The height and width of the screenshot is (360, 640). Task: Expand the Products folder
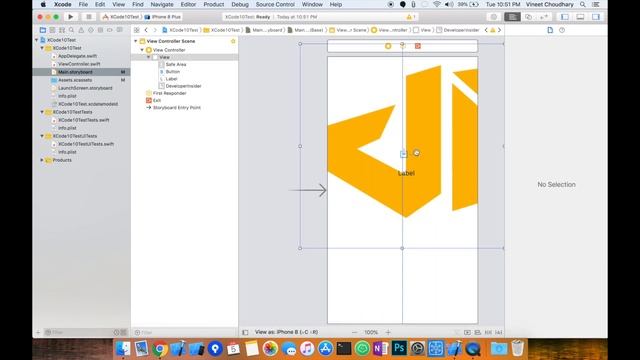point(42,160)
